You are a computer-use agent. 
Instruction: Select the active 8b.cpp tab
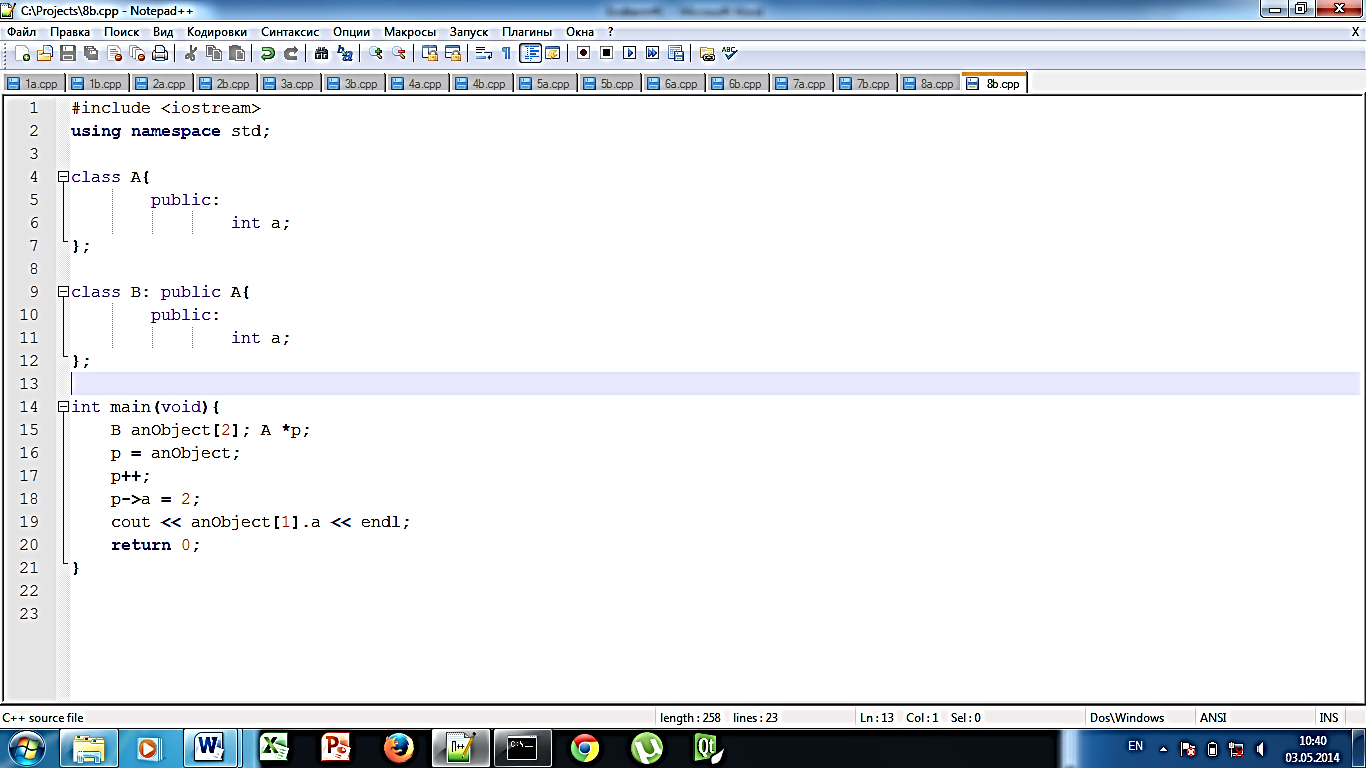coord(995,83)
